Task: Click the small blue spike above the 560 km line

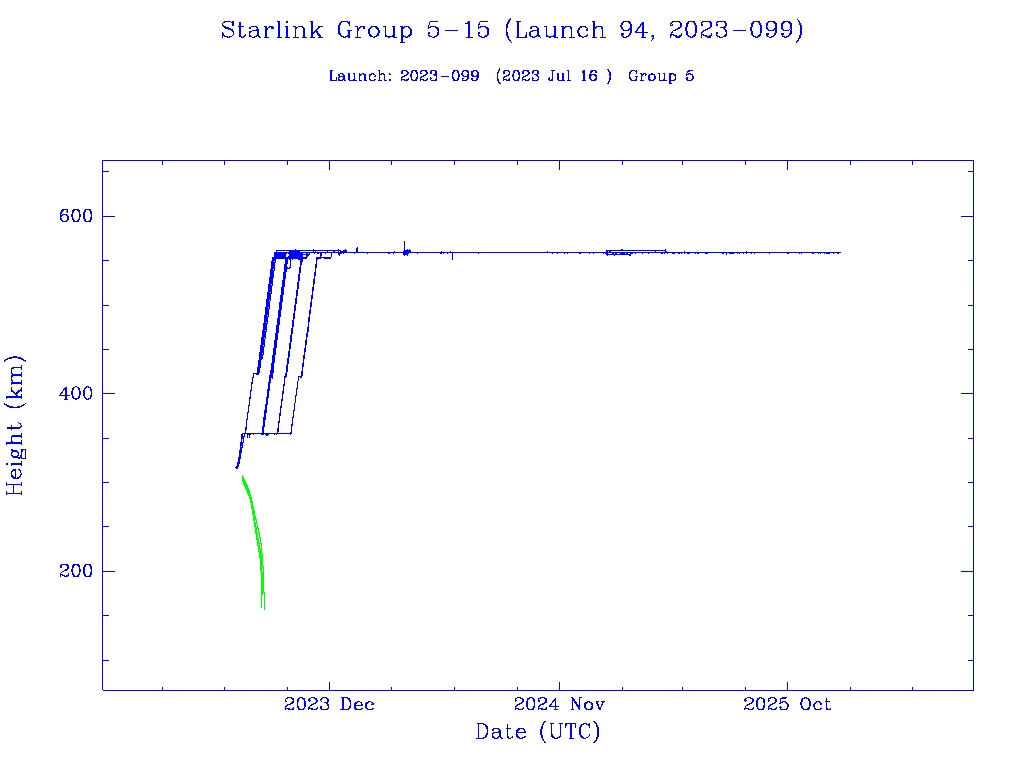Action: coord(404,244)
